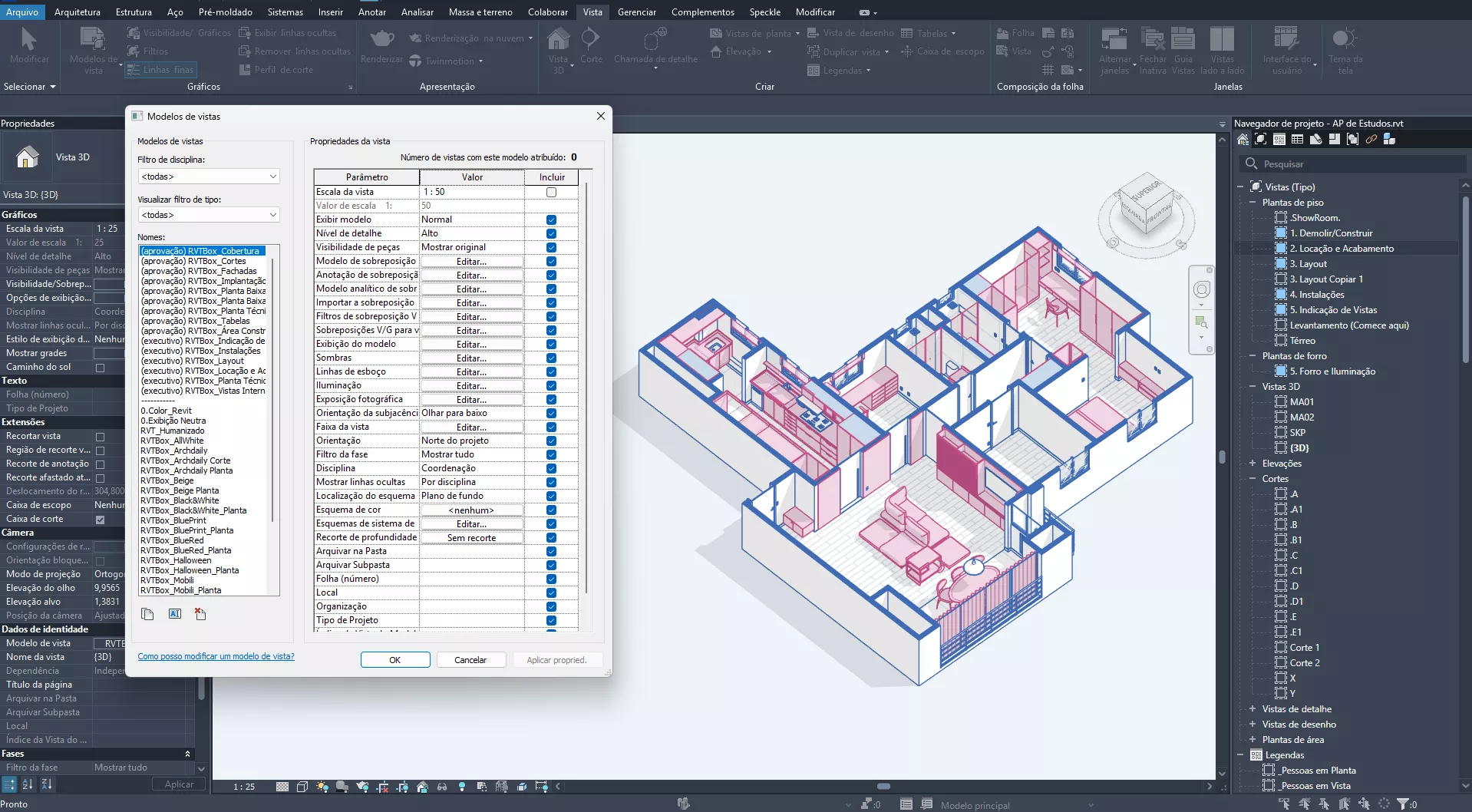Toggle sun path icon in view bar
This screenshot has height=812, width=1472.
[x=322, y=787]
